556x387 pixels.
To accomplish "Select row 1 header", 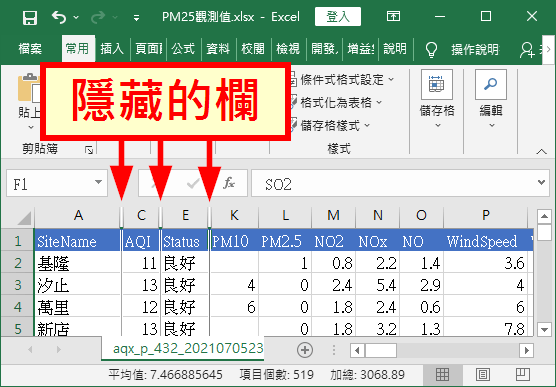I will click(x=17, y=241).
